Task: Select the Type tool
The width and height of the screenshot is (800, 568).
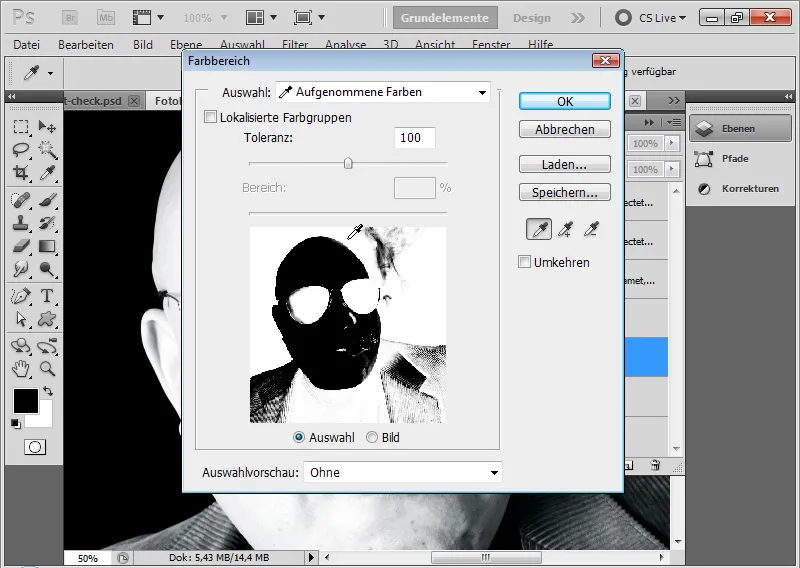Action: pyautogui.click(x=47, y=296)
